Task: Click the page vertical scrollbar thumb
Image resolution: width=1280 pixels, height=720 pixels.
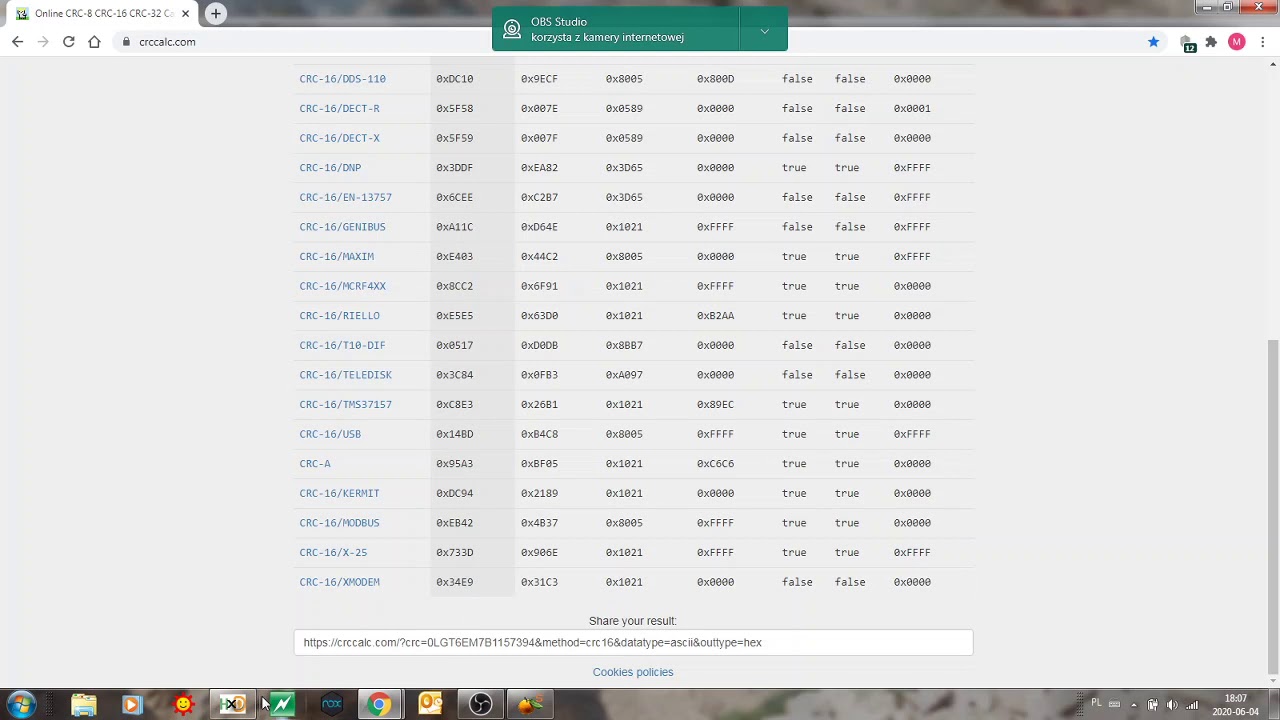Action: coord(1272,505)
